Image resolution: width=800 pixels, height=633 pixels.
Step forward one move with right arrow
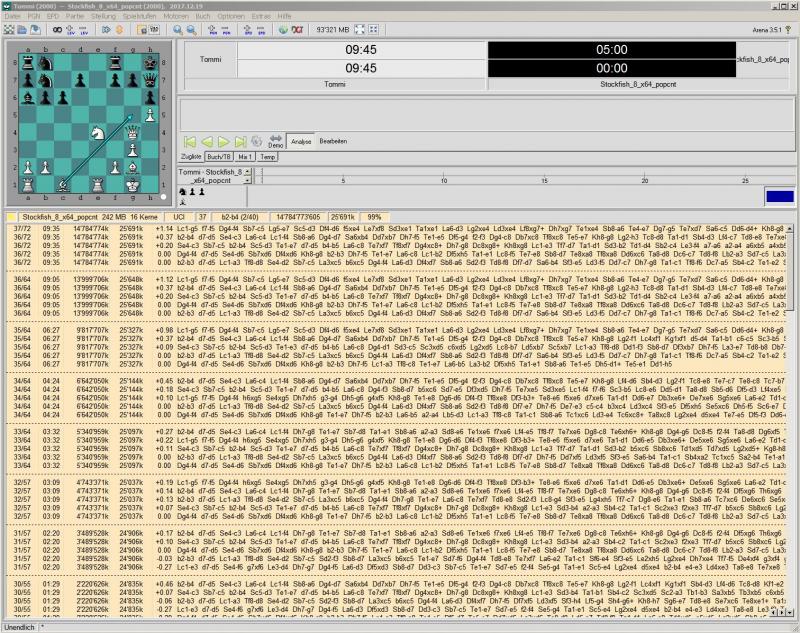[224, 142]
